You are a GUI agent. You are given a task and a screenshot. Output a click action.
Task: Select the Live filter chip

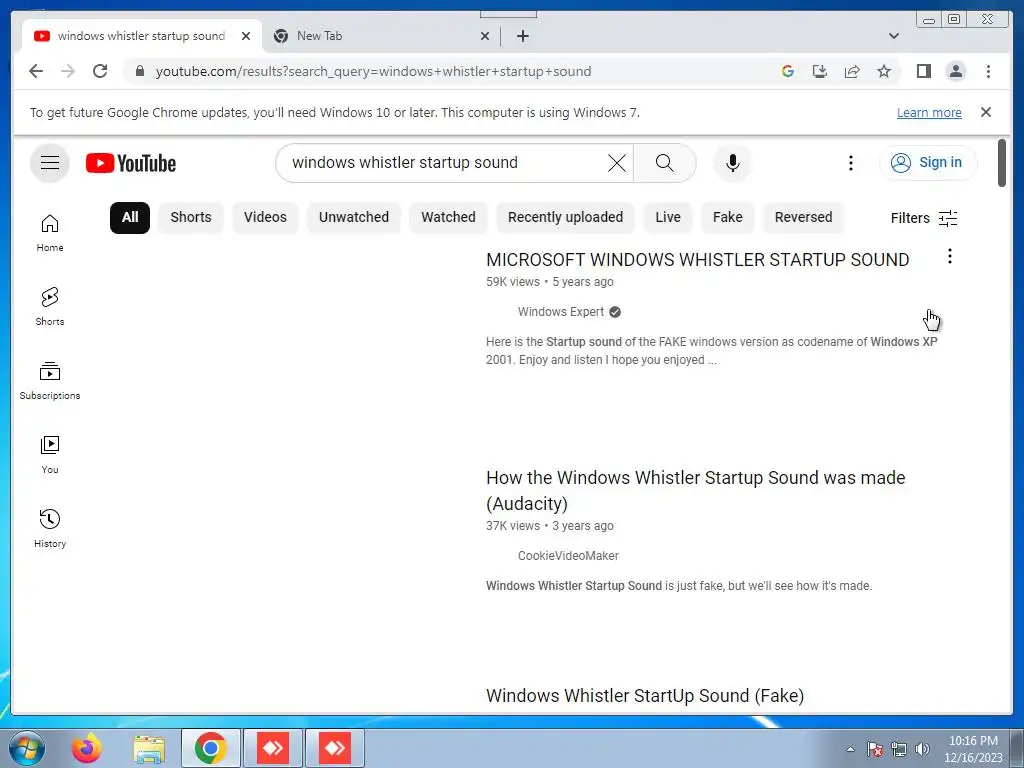coord(667,217)
